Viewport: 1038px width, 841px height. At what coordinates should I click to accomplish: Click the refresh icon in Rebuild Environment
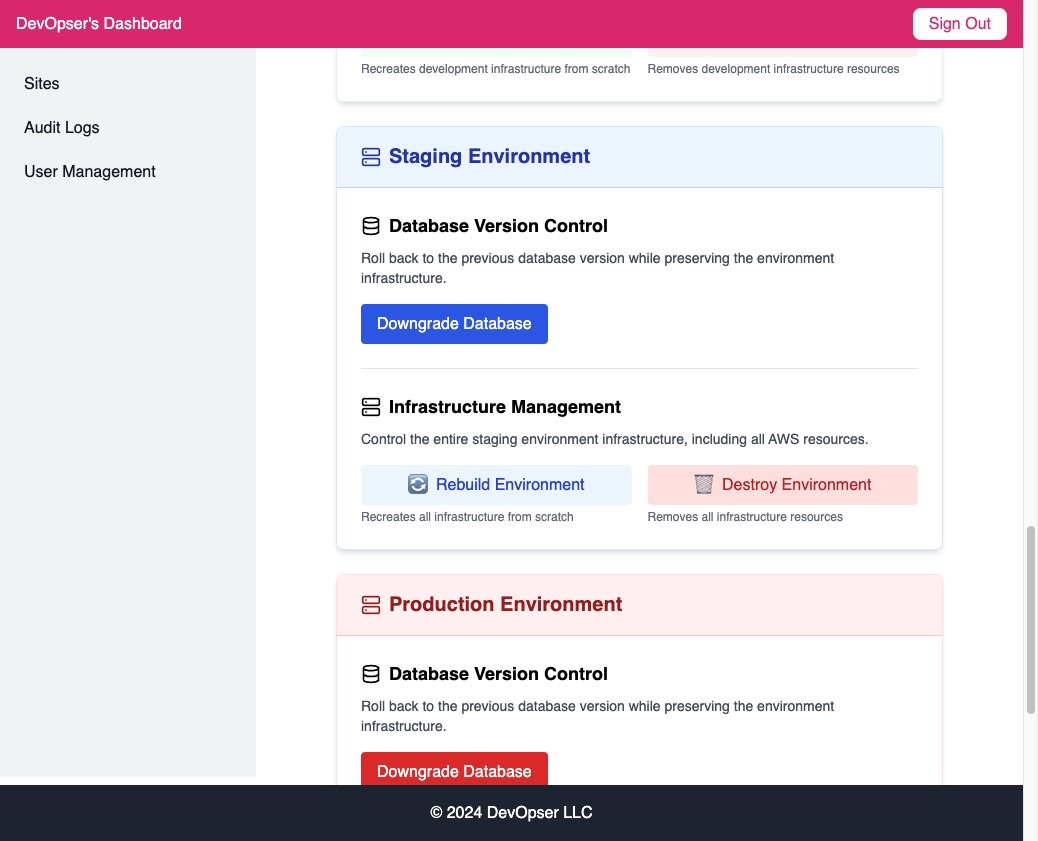pyautogui.click(x=418, y=484)
